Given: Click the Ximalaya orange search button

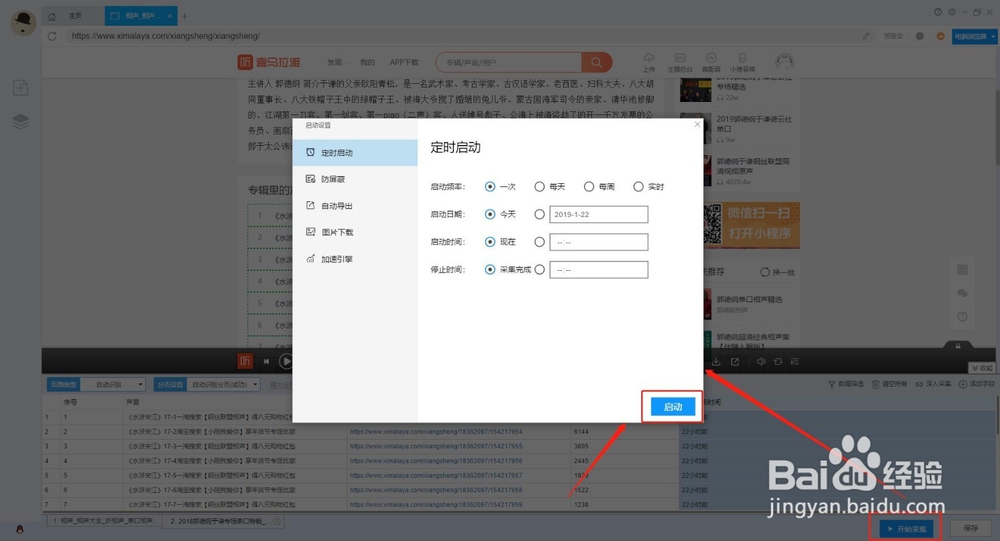Looking at the screenshot, I should [x=596, y=63].
